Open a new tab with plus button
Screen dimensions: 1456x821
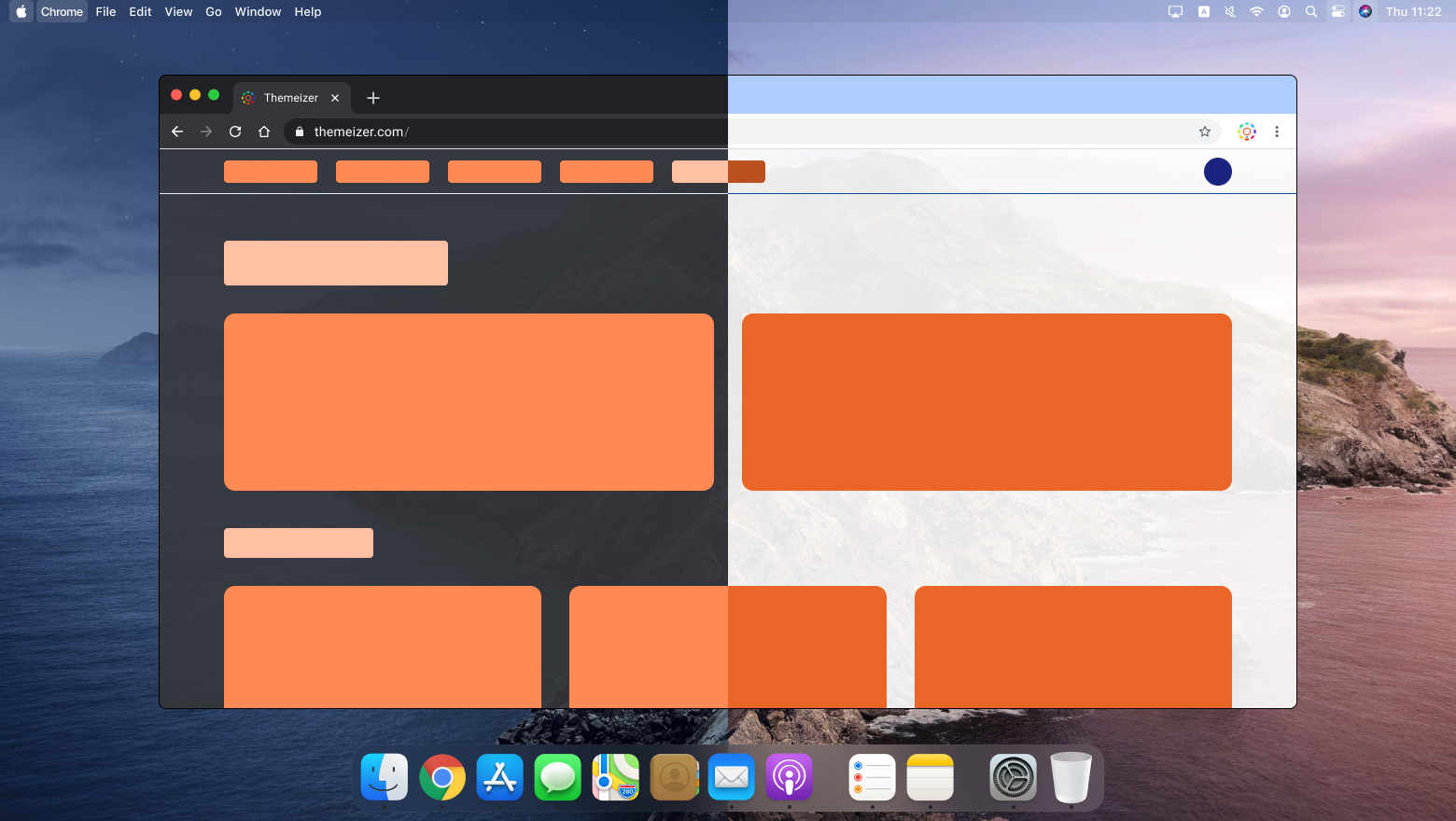[x=373, y=98]
